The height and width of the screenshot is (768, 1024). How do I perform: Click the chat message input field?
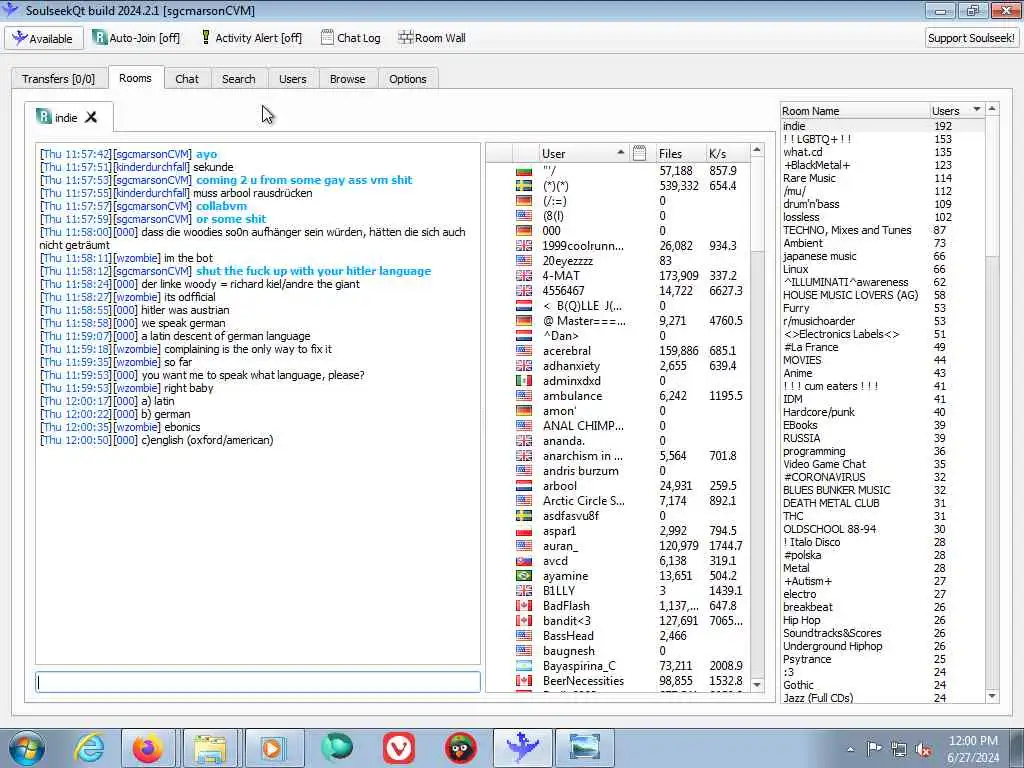tap(258, 682)
